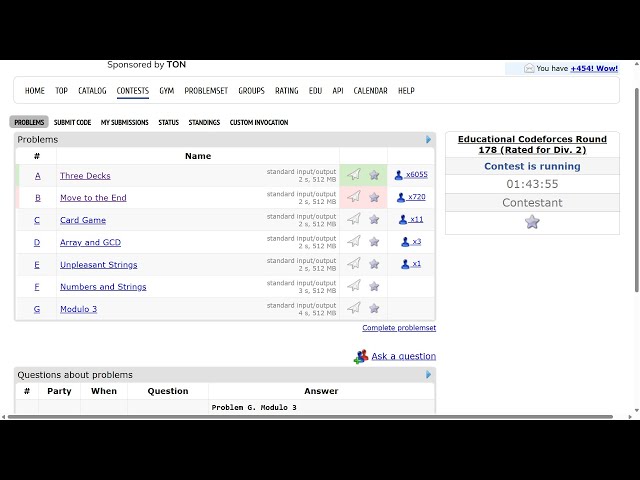Open the CONTESTS menu item
640x480 pixels.
coord(133,91)
